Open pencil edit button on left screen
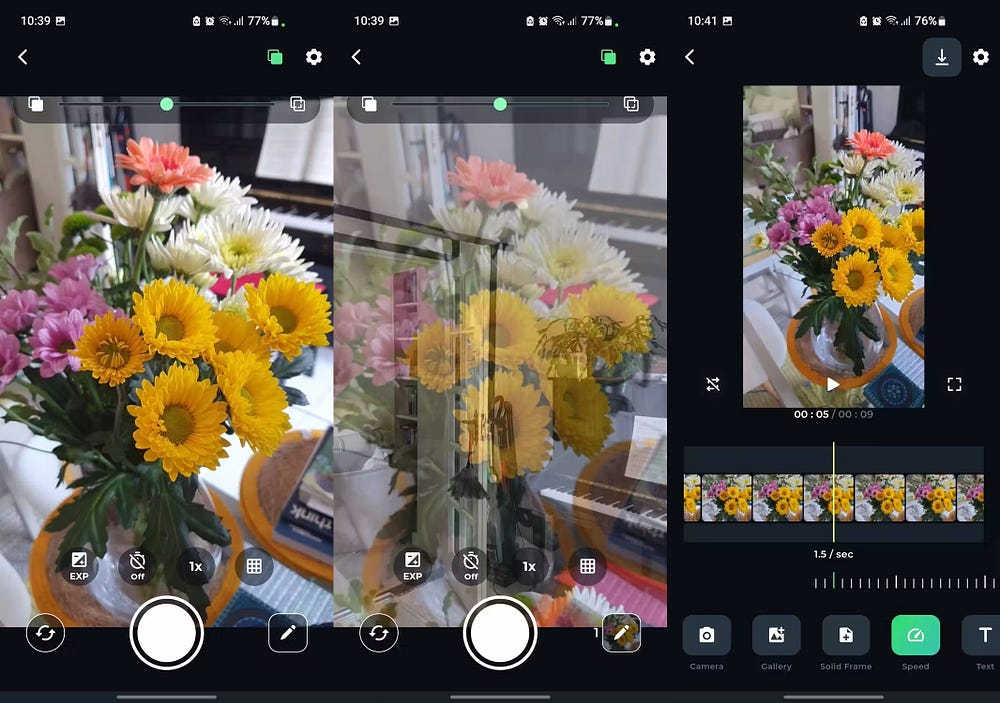This screenshot has height=703, width=1000. (288, 633)
